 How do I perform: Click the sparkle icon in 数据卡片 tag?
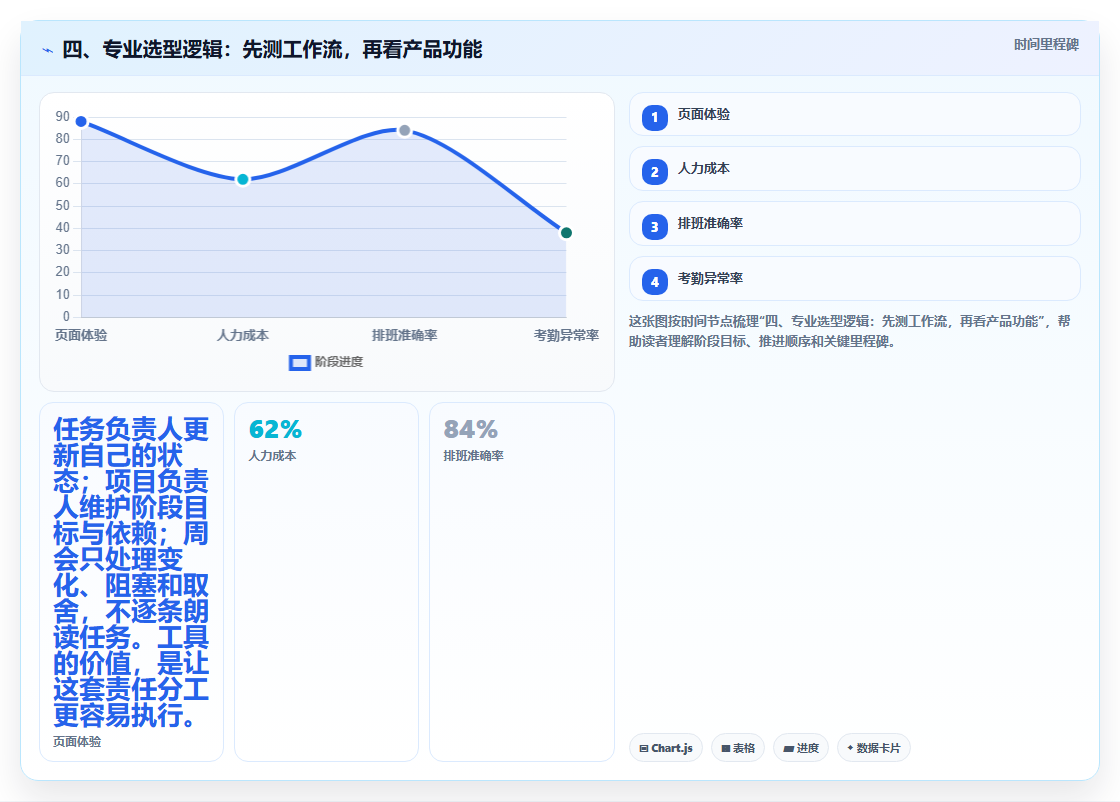pyautogui.click(x=850, y=748)
